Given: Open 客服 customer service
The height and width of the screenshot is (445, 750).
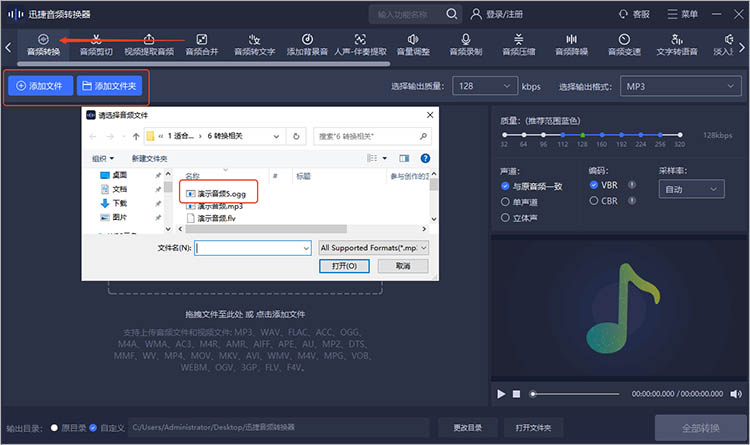Looking at the screenshot, I should click(x=634, y=14).
